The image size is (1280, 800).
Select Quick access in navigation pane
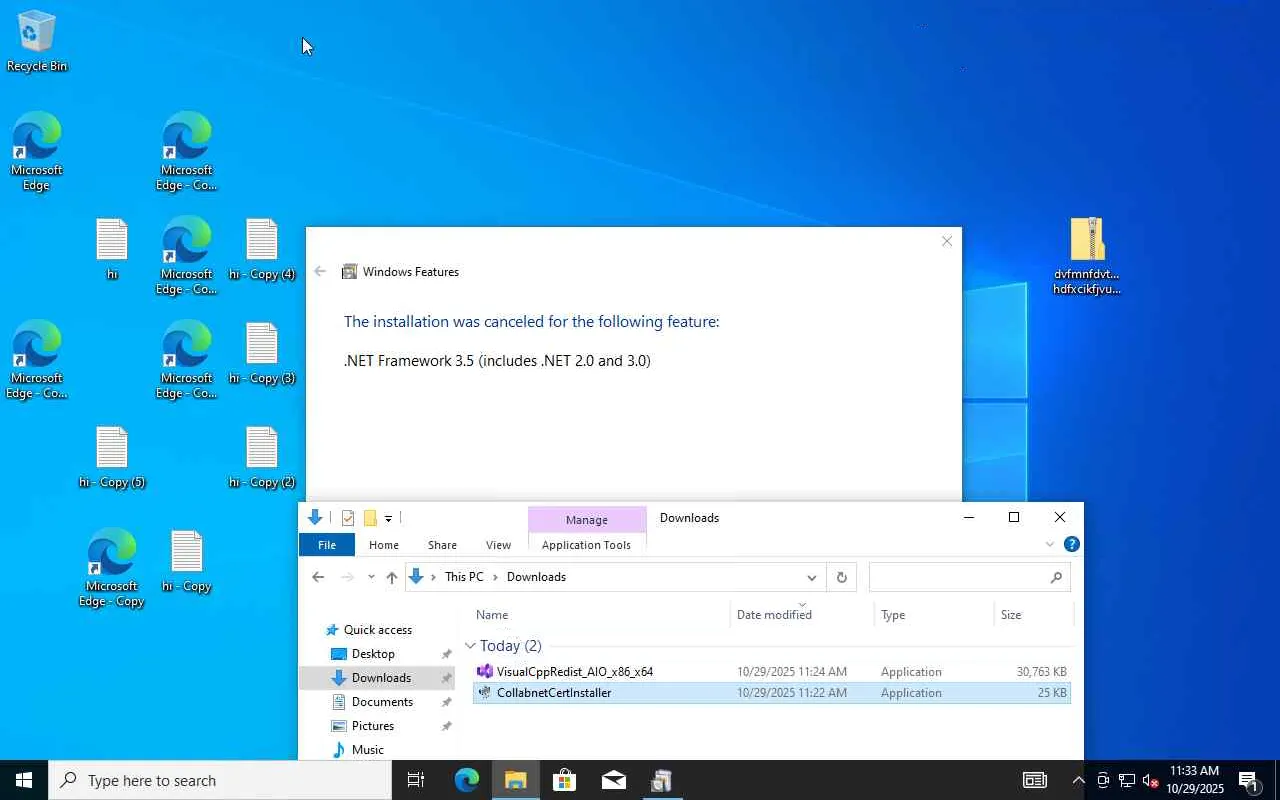click(x=377, y=630)
